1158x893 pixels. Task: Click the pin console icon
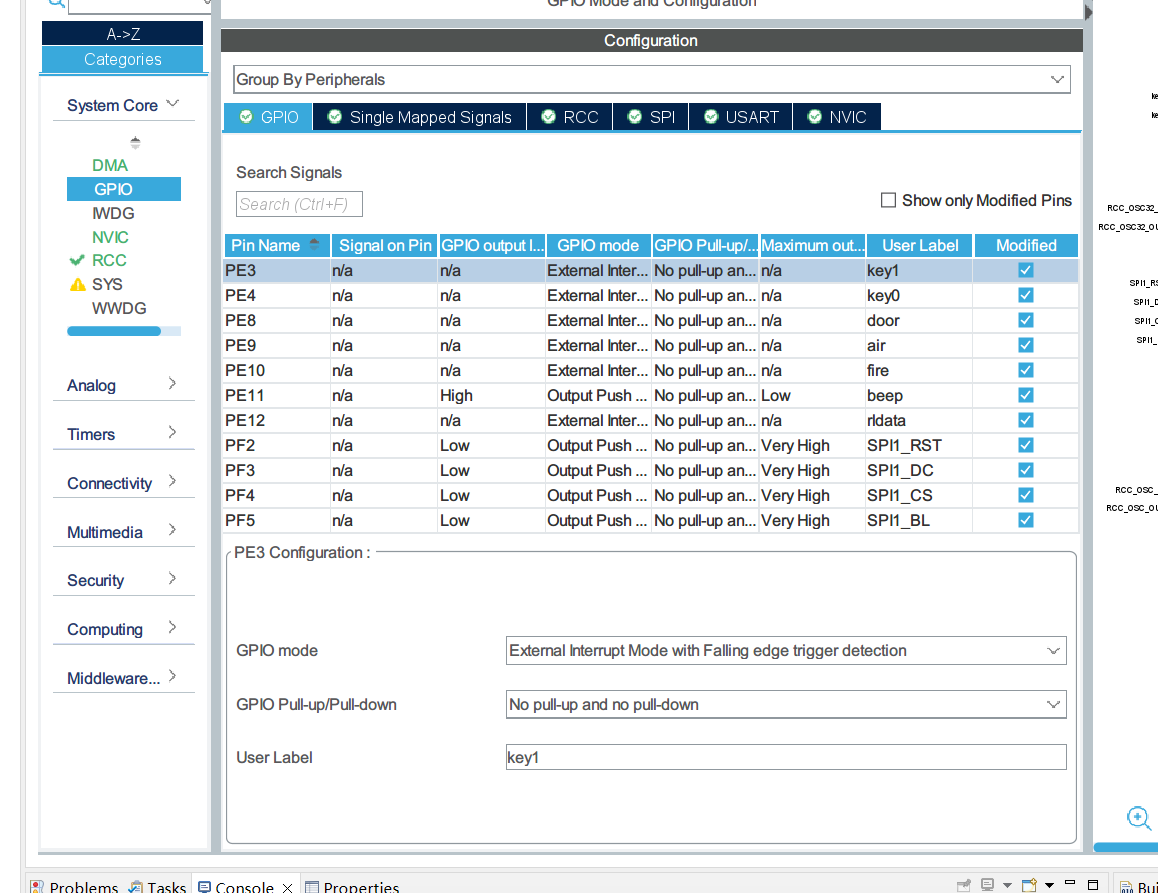coord(963,885)
